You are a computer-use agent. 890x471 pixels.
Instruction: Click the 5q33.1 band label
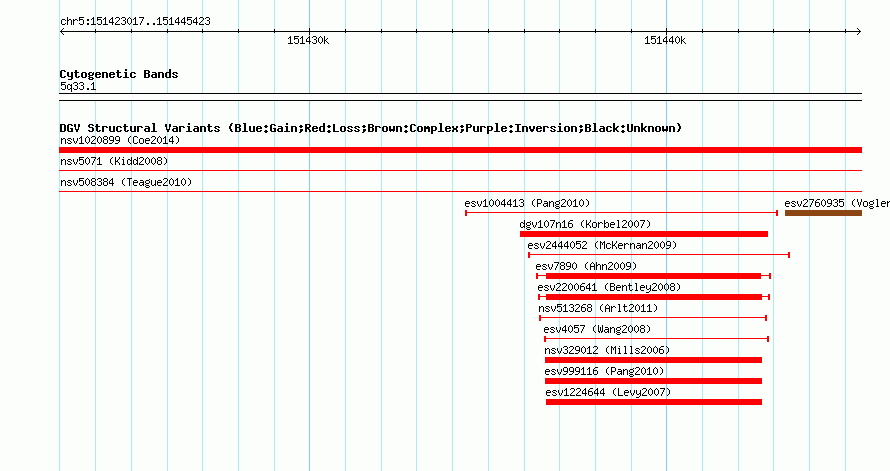pos(78,86)
